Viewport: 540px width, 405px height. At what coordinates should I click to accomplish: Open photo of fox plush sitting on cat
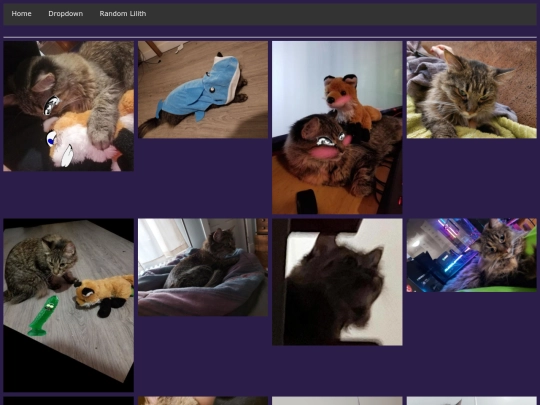(x=337, y=128)
